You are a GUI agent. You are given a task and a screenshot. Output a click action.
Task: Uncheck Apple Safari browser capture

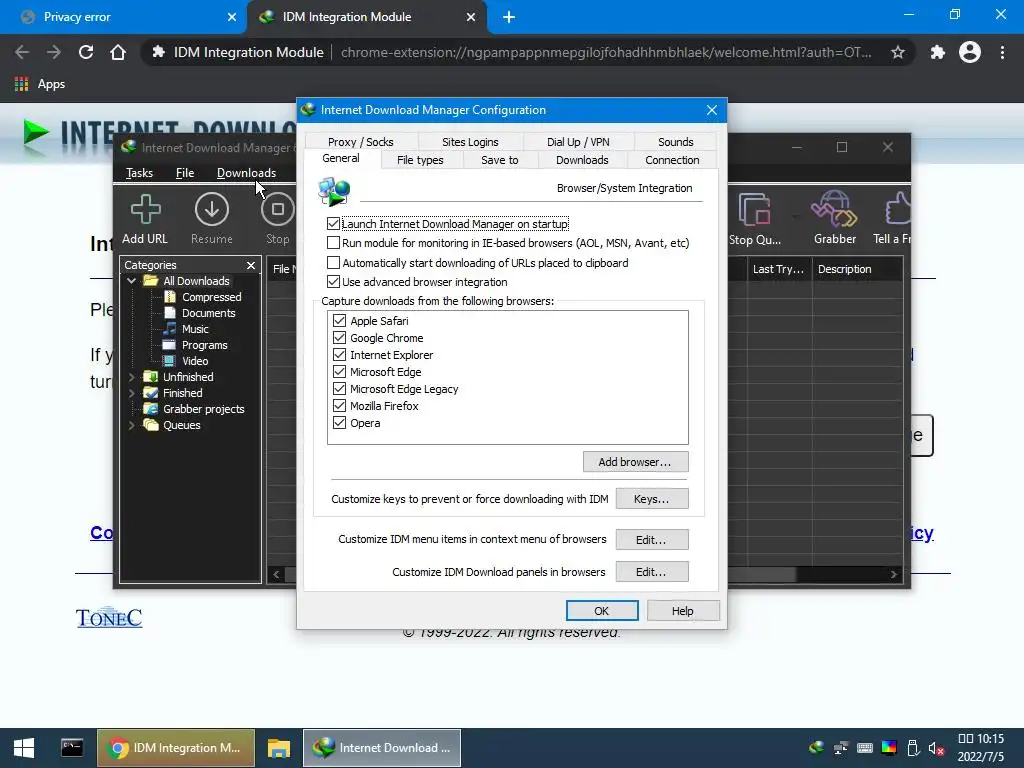click(x=339, y=321)
